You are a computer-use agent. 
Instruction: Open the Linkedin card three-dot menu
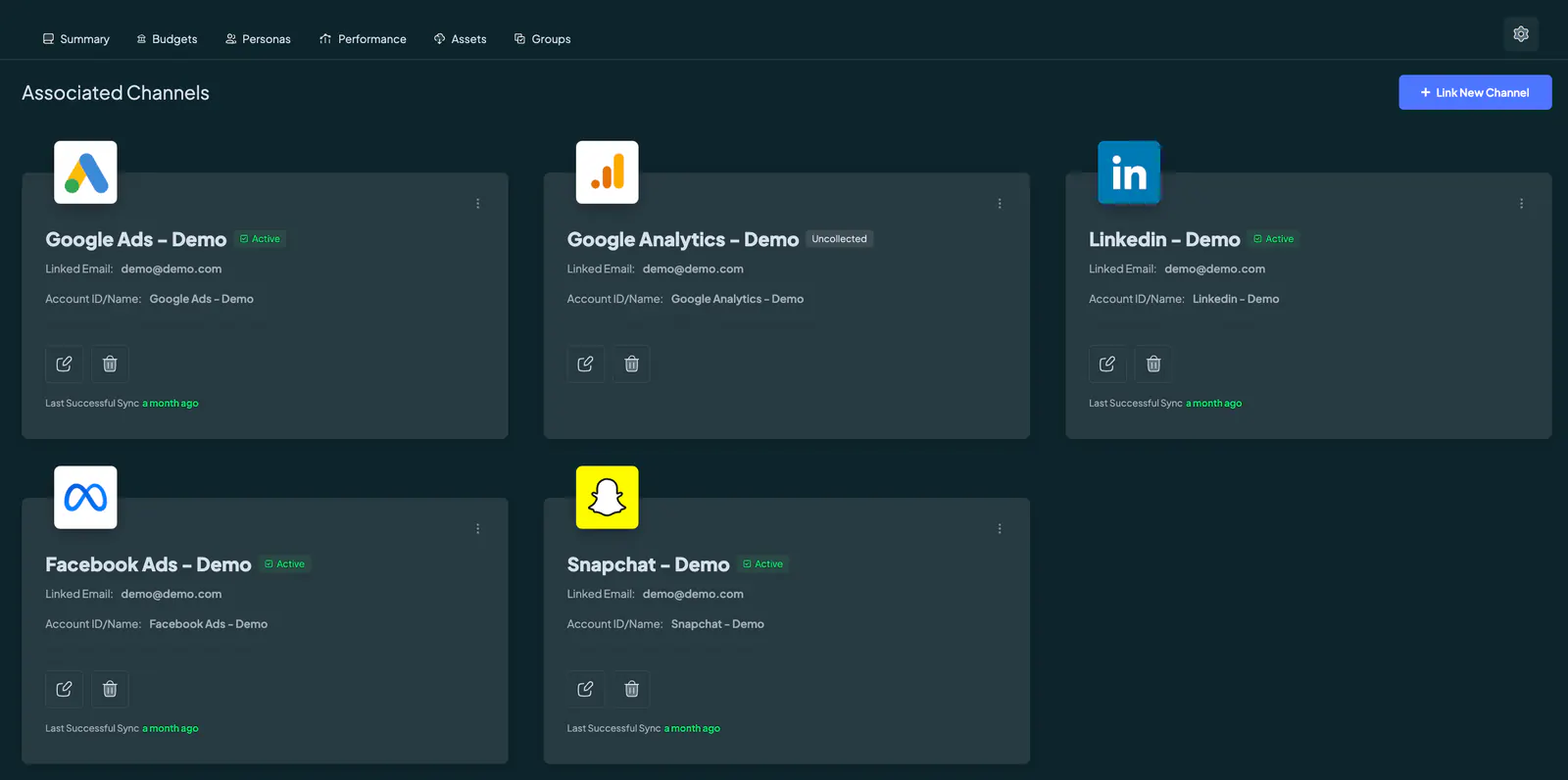(1521, 204)
